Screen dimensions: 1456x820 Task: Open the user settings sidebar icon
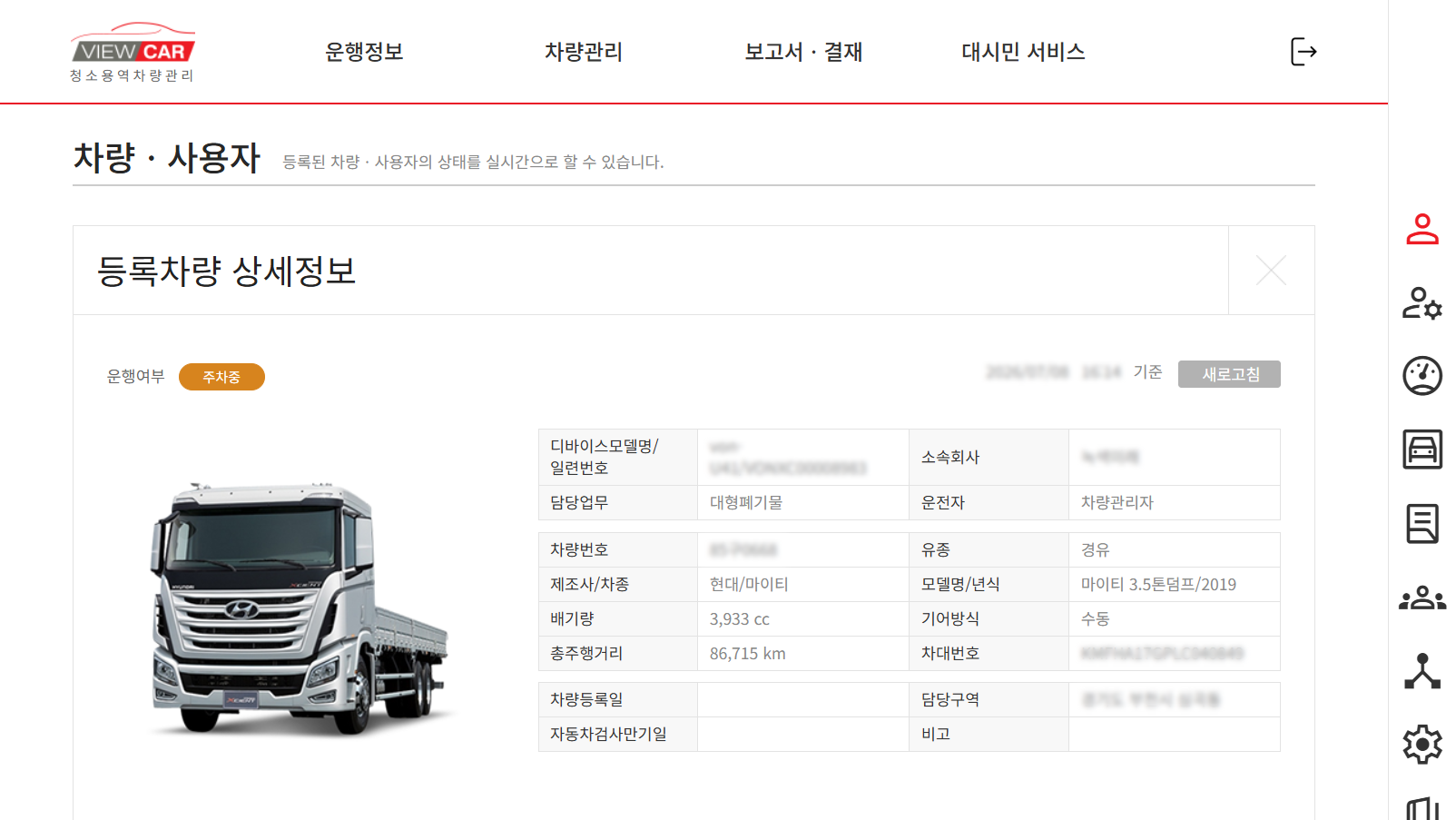tap(1422, 302)
